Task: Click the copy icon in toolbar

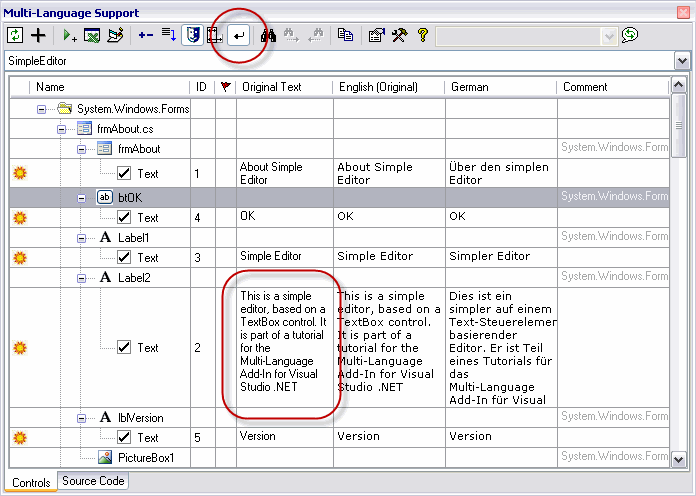Action: point(345,35)
